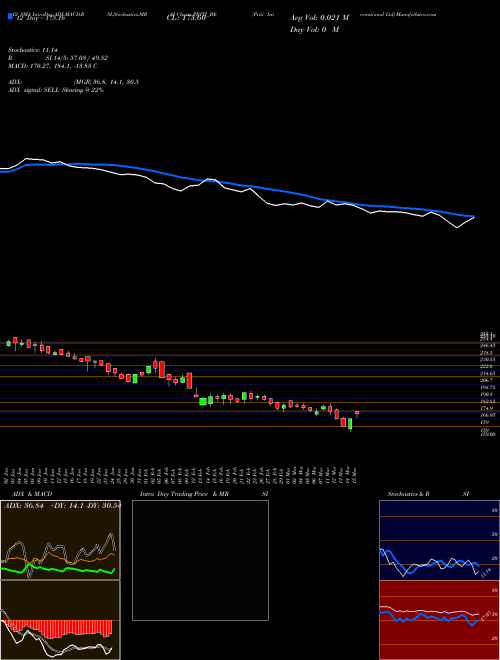Click the 222.6 price axis label
500x660 pixels.
[488, 366]
